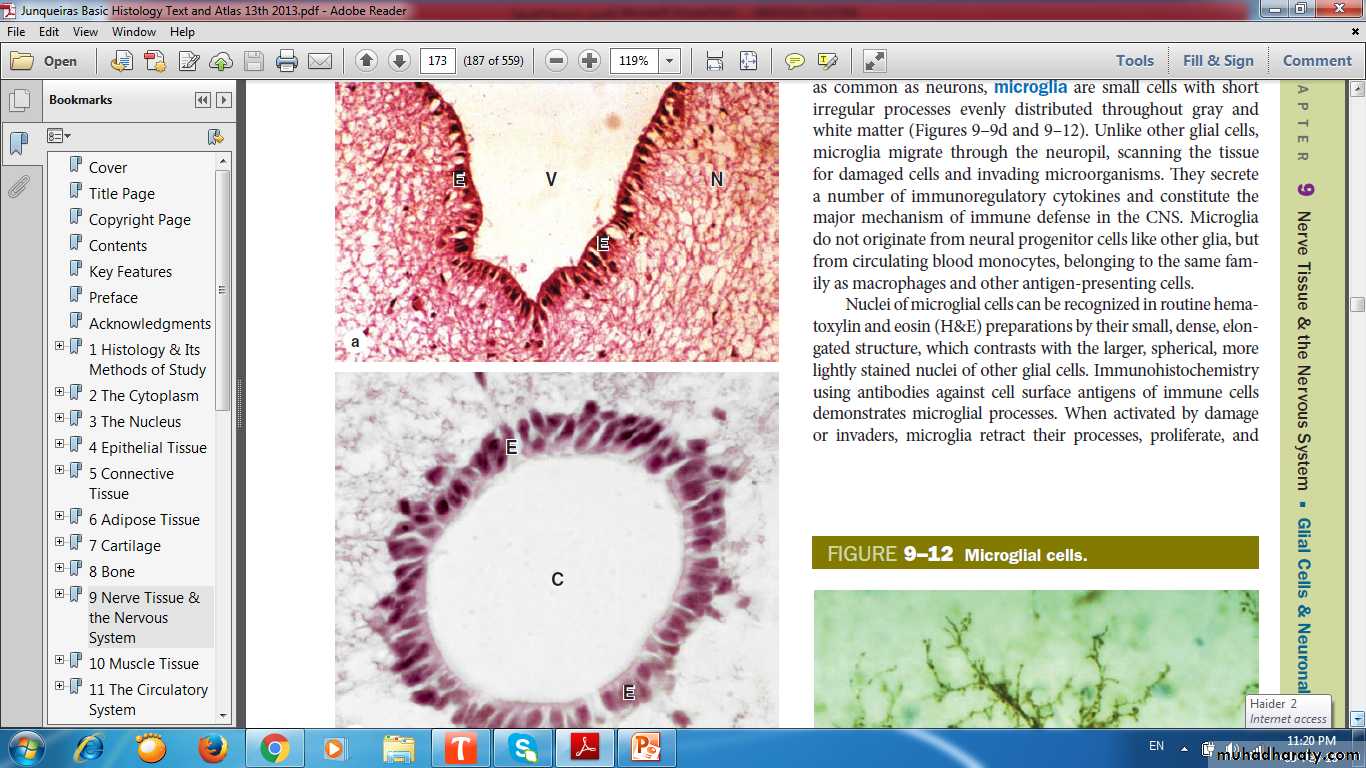Click the email envelope icon in toolbar

click(x=320, y=61)
